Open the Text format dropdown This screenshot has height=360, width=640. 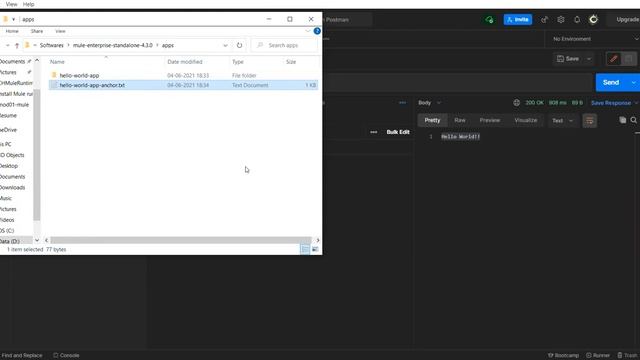click(x=563, y=120)
